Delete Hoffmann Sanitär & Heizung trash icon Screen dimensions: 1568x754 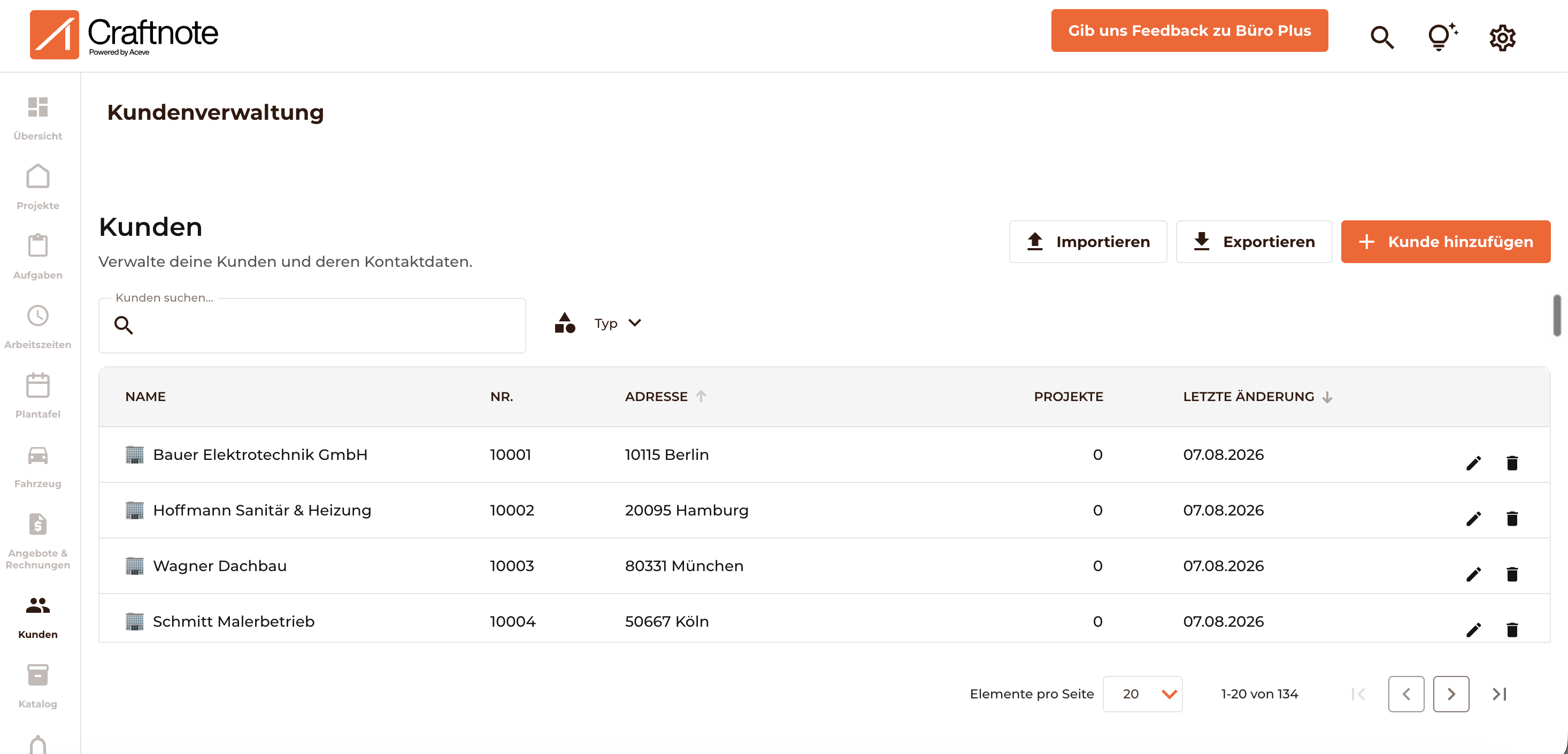pyautogui.click(x=1512, y=519)
